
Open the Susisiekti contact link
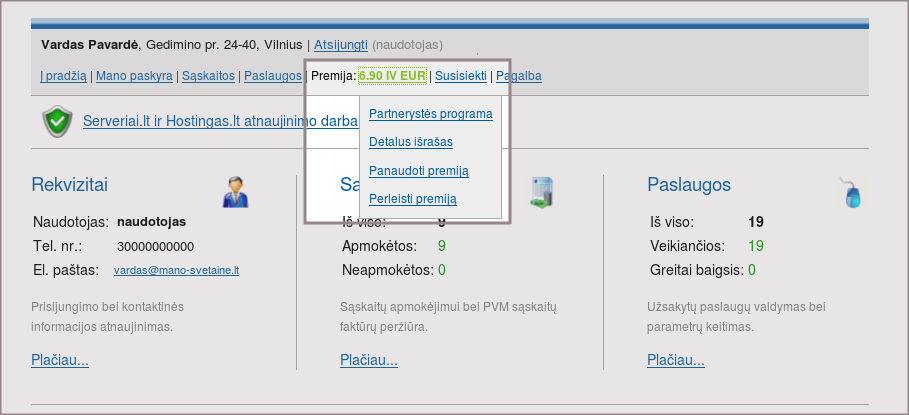click(x=461, y=75)
